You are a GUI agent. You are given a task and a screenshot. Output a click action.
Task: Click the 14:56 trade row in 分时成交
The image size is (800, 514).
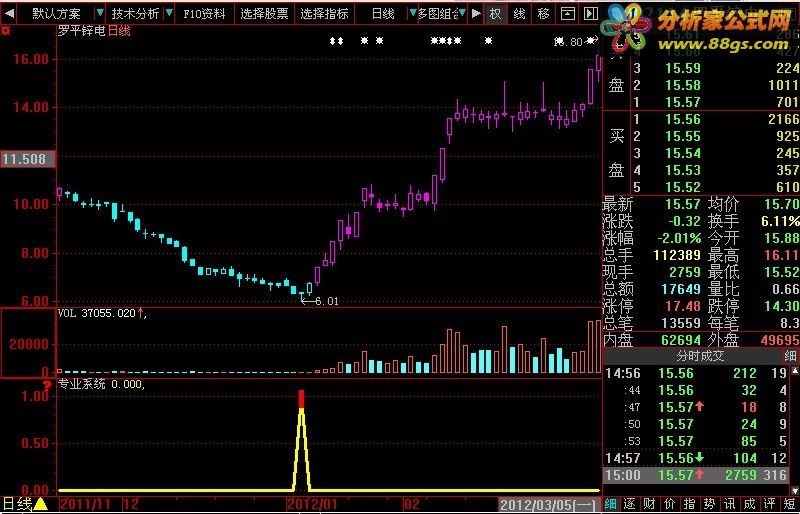point(697,374)
